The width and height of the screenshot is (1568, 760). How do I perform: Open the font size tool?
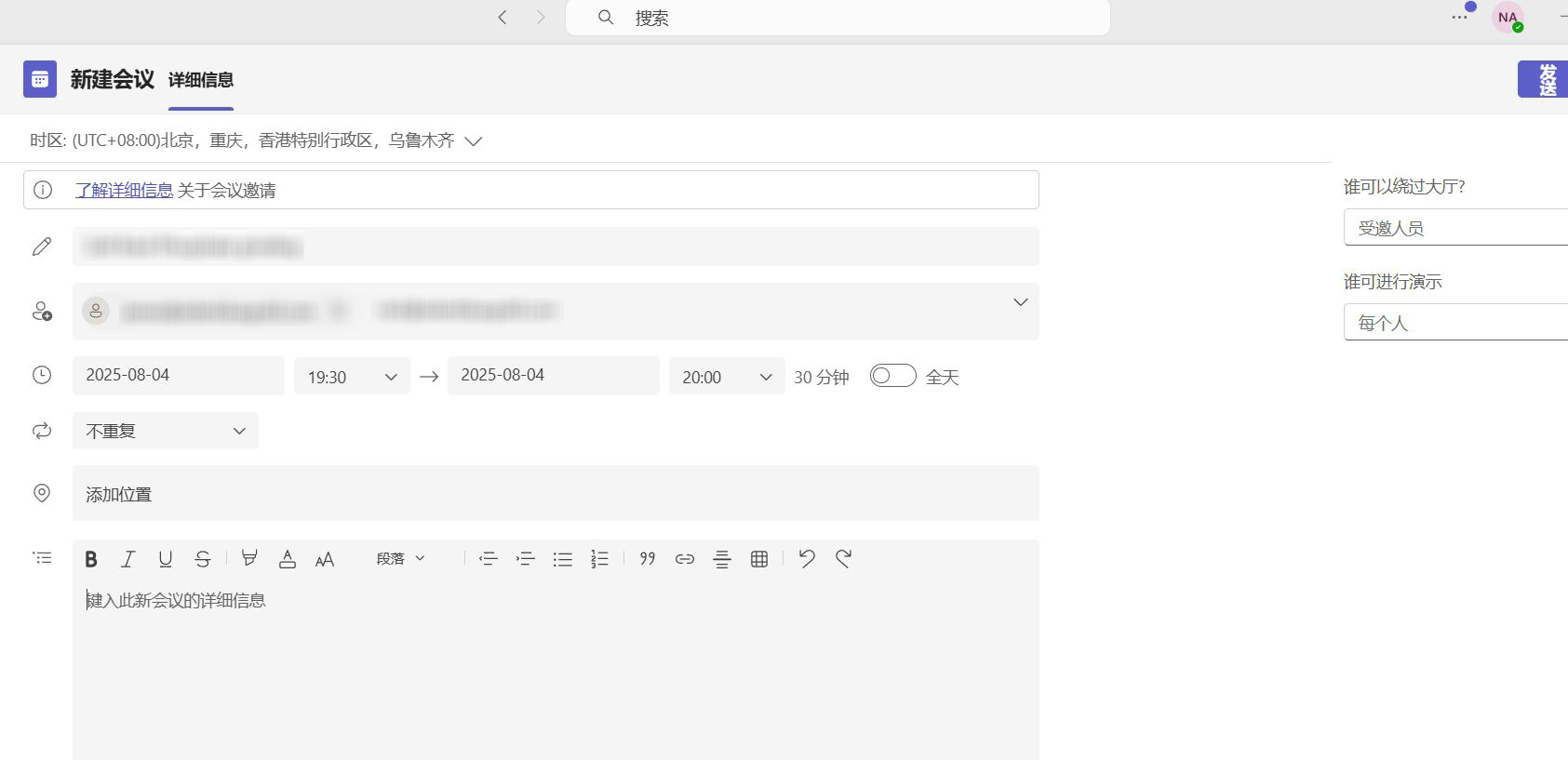[325, 559]
